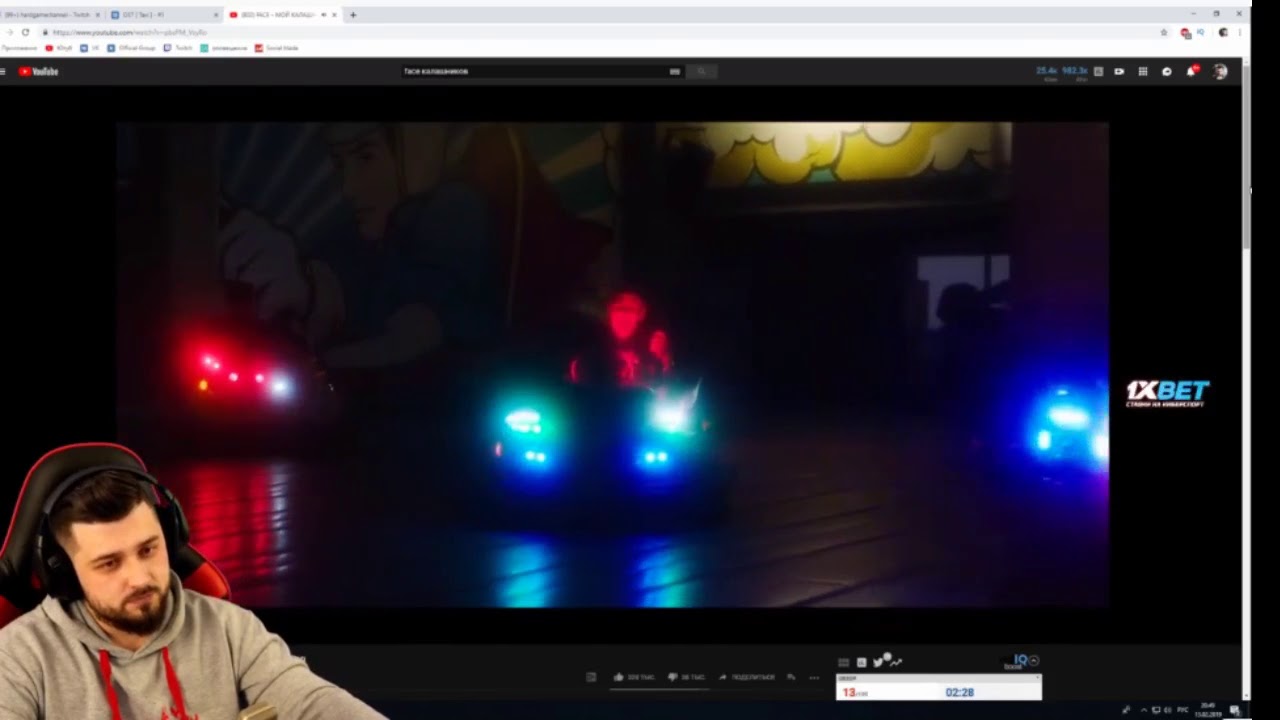The width and height of the screenshot is (1280, 720).
Task: Open the vidIQ extension icon in toolbar
Action: click(1202, 32)
